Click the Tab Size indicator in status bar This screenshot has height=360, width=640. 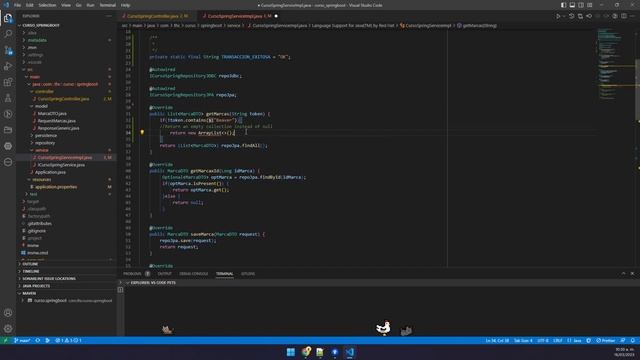523,340
